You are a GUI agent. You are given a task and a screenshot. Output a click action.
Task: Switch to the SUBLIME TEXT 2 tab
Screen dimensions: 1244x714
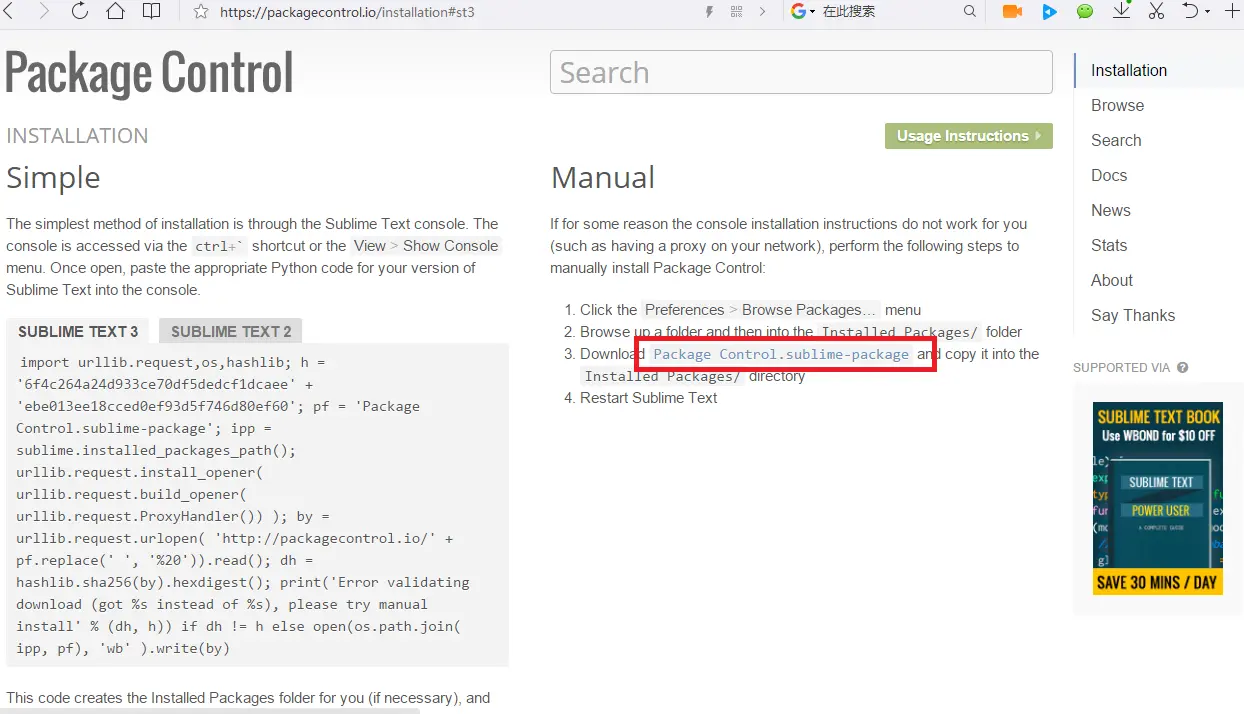[x=231, y=331]
